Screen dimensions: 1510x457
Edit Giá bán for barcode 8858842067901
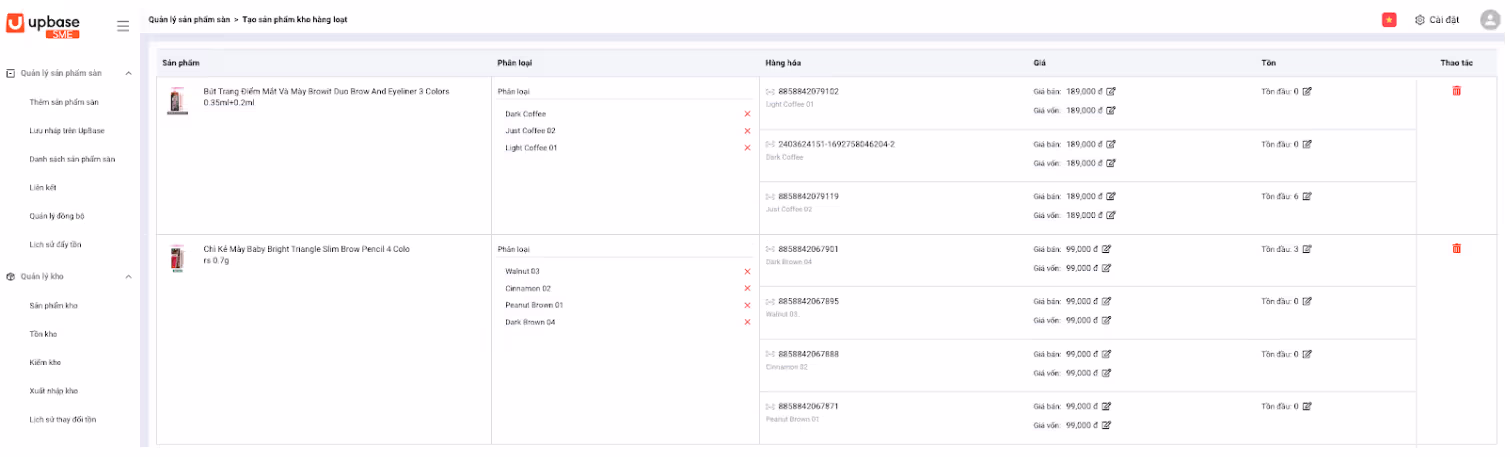[x=1106, y=249]
